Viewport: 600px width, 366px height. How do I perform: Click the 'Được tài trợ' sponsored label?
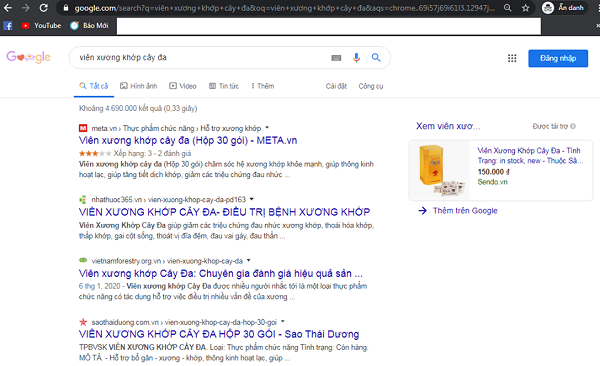550,126
